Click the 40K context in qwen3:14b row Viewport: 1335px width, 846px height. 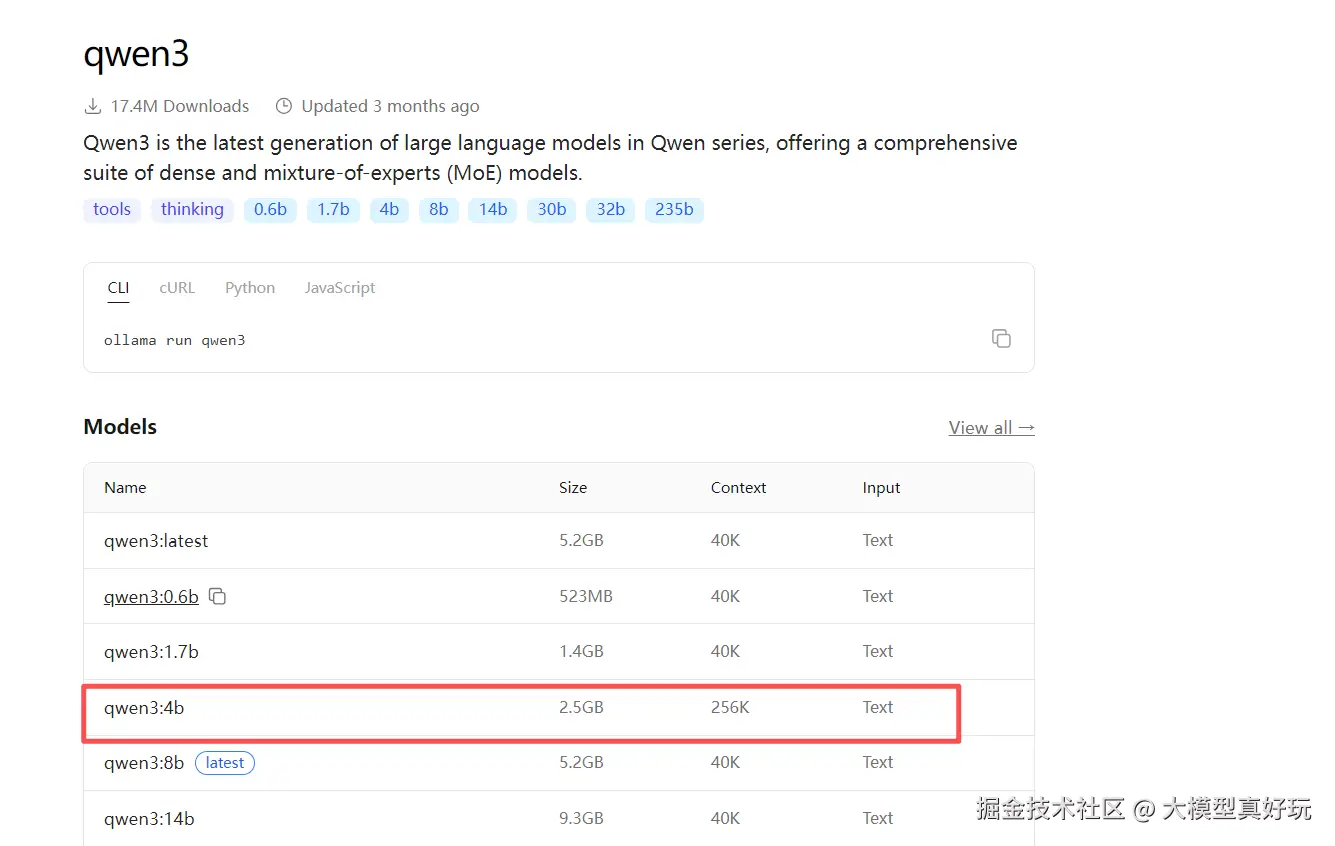tap(725, 818)
